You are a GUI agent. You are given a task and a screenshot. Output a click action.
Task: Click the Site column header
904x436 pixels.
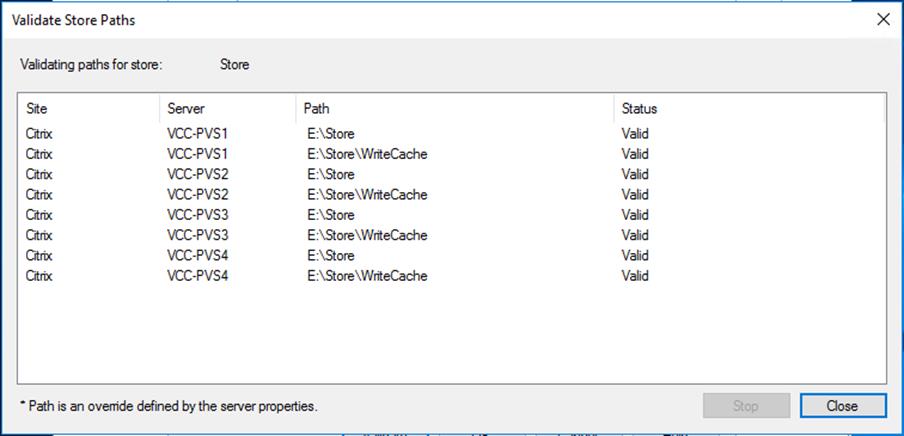click(89, 108)
